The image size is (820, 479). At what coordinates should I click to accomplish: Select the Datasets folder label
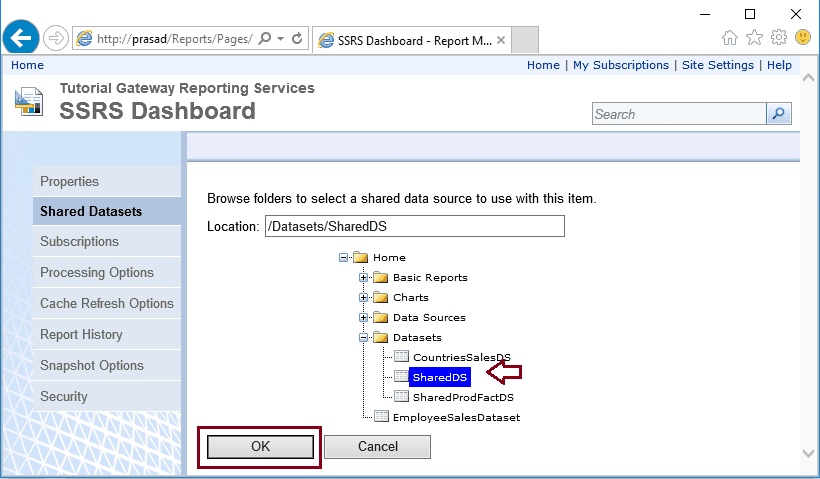(x=417, y=338)
